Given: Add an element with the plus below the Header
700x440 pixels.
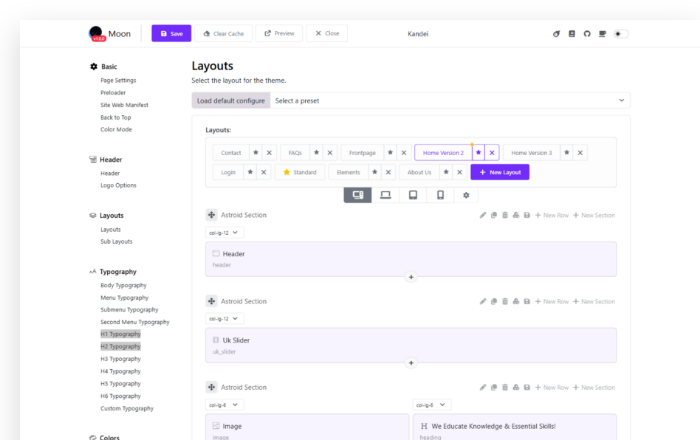Looking at the screenshot, I should coord(411,277).
